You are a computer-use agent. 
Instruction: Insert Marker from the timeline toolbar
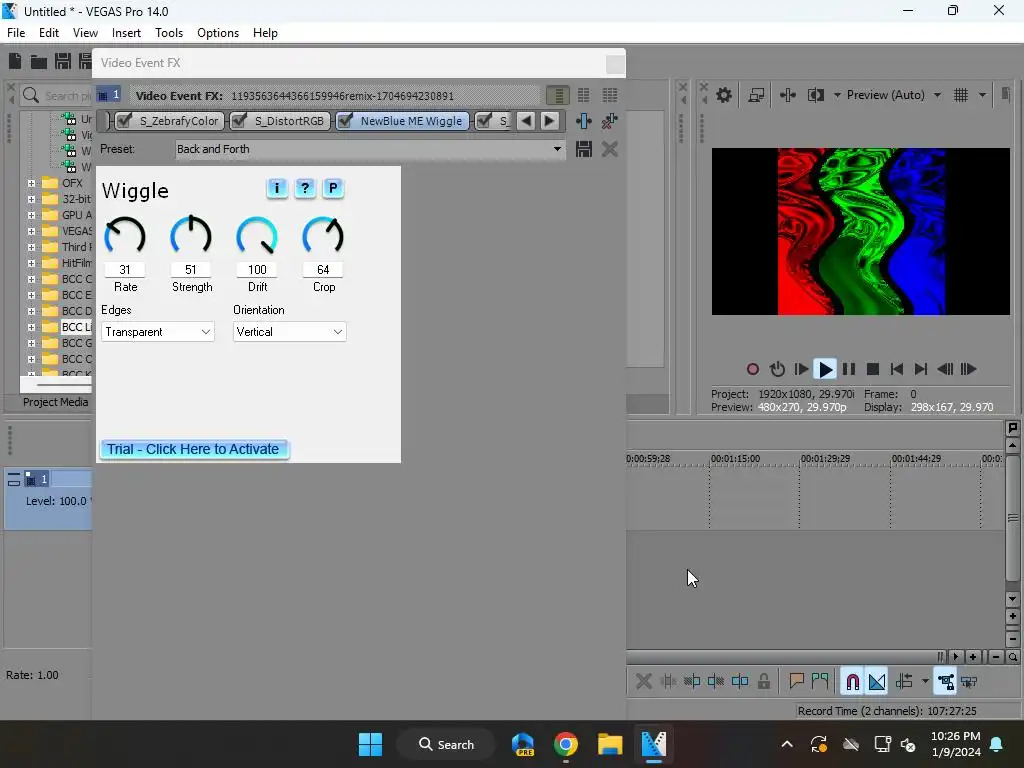(796, 682)
